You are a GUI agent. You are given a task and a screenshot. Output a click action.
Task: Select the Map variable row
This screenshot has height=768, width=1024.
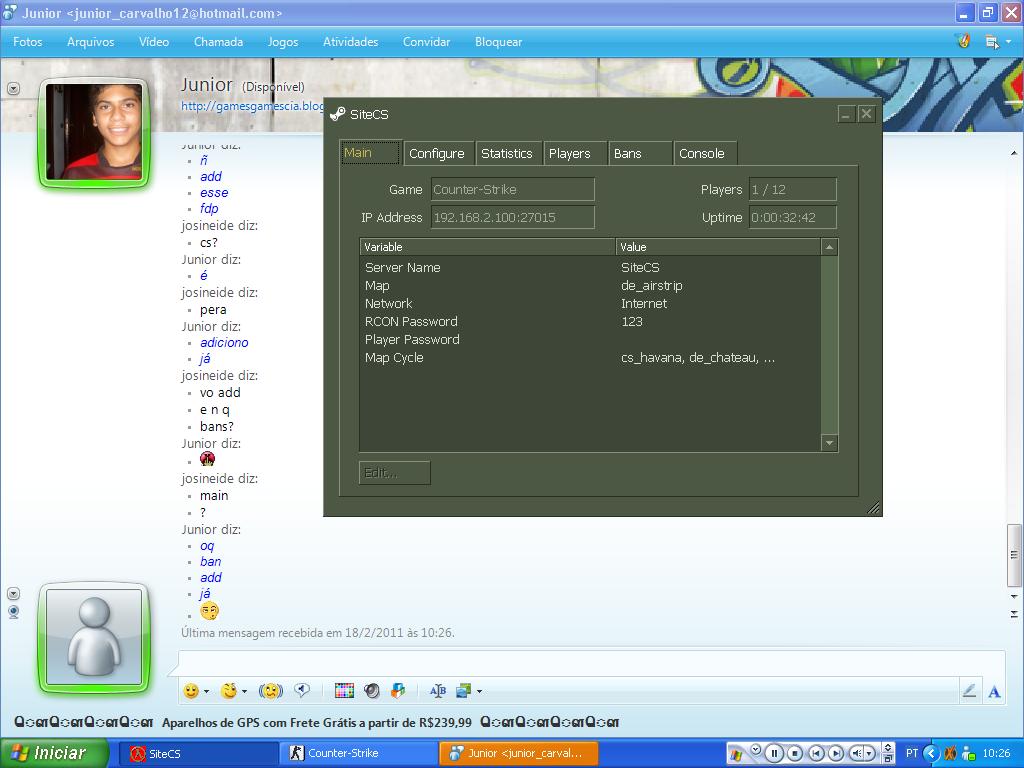coord(590,286)
